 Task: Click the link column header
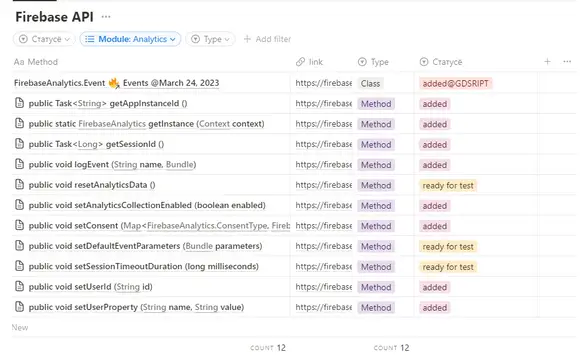point(309,62)
